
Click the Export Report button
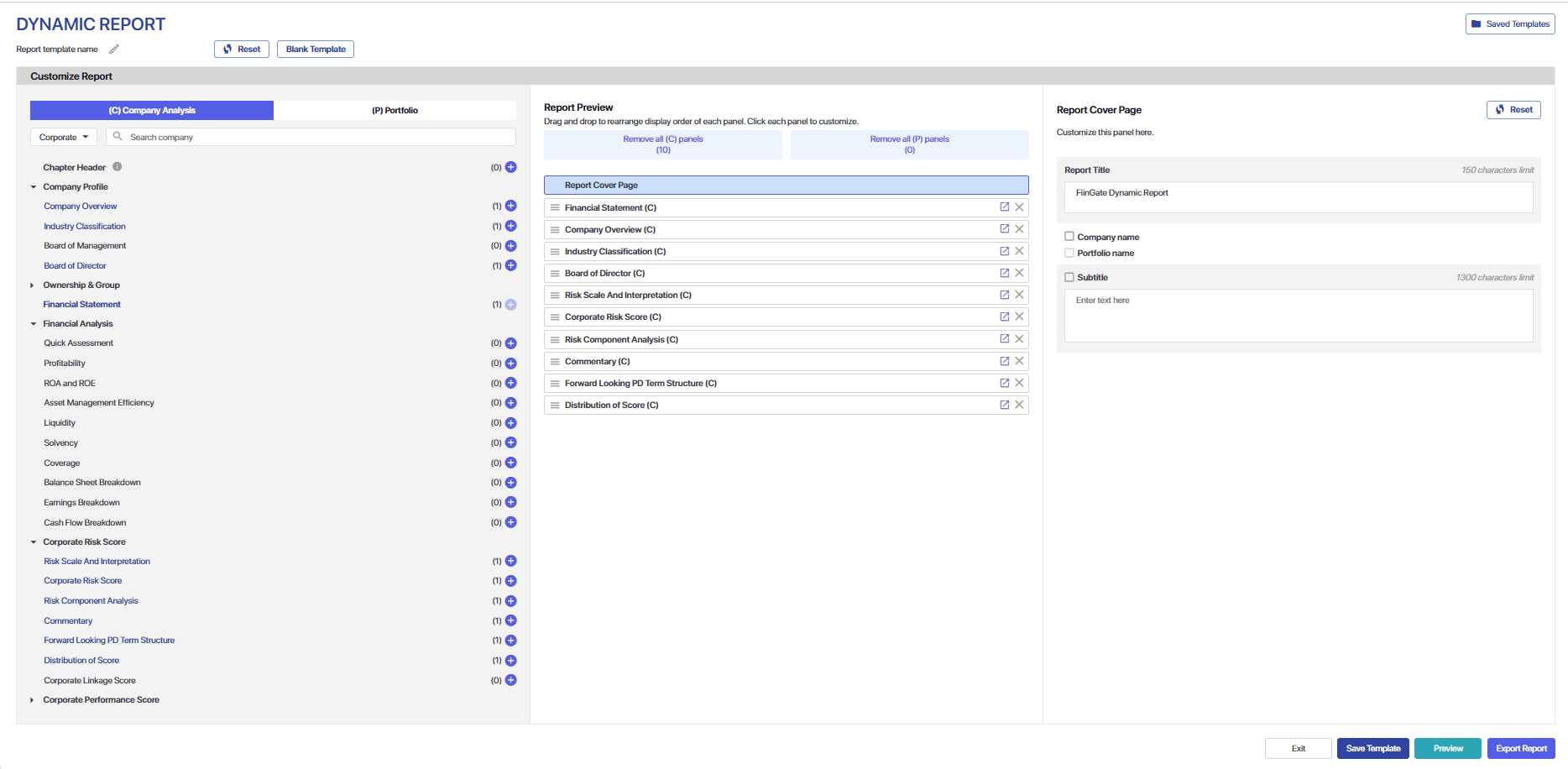(1520, 748)
